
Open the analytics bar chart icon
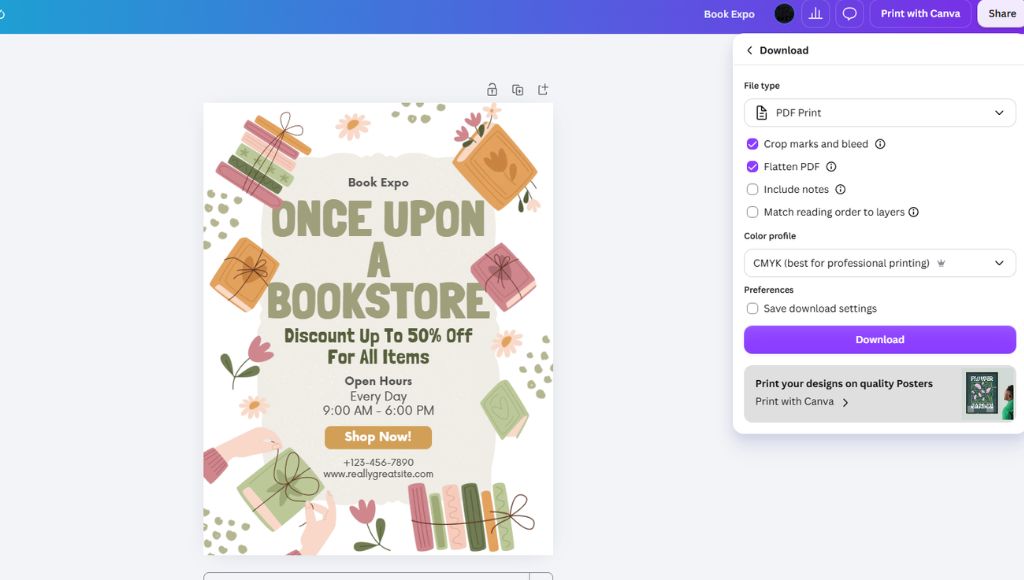[x=816, y=14]
